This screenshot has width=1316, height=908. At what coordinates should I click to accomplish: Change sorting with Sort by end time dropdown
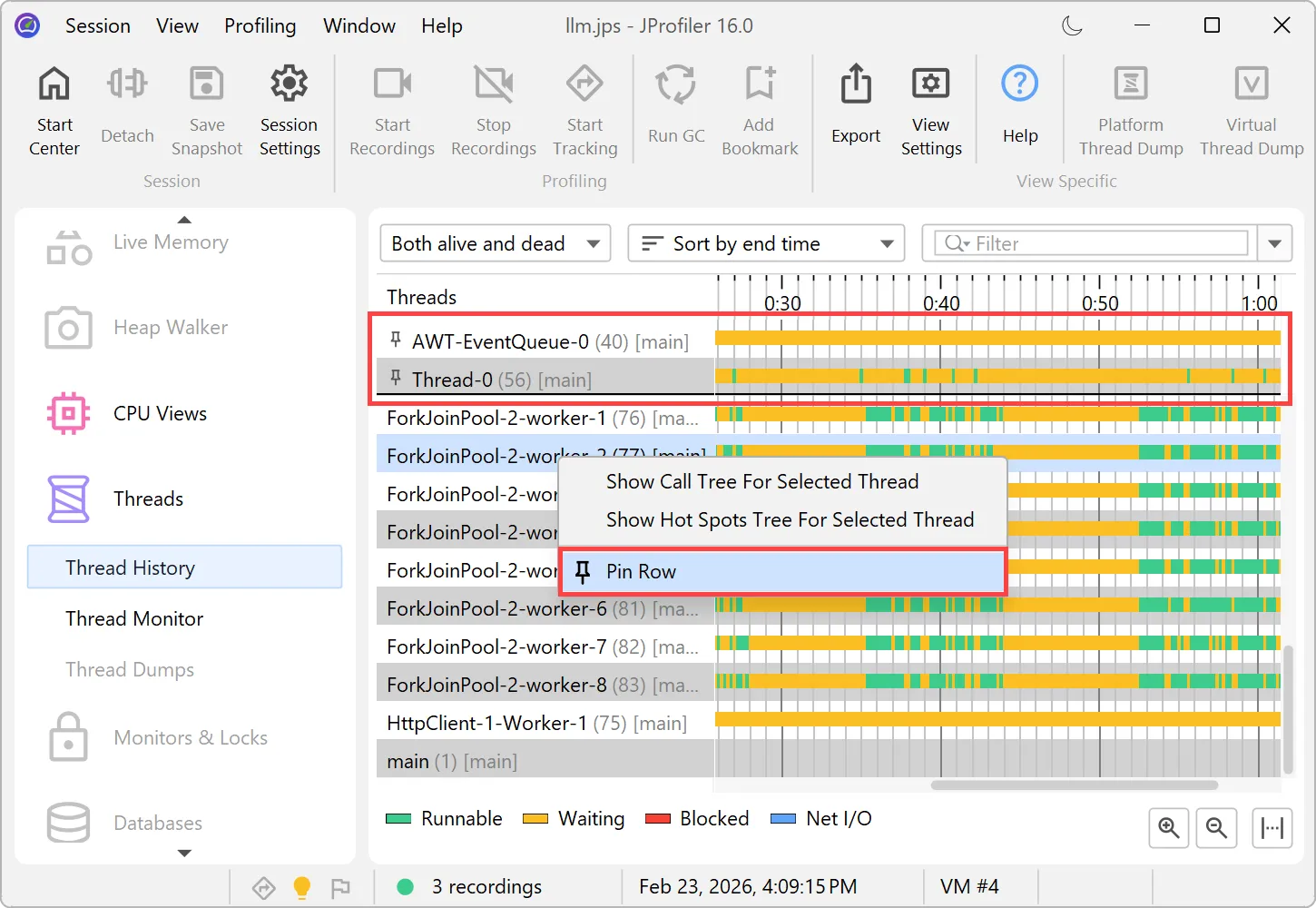click(x=765, y=242)
